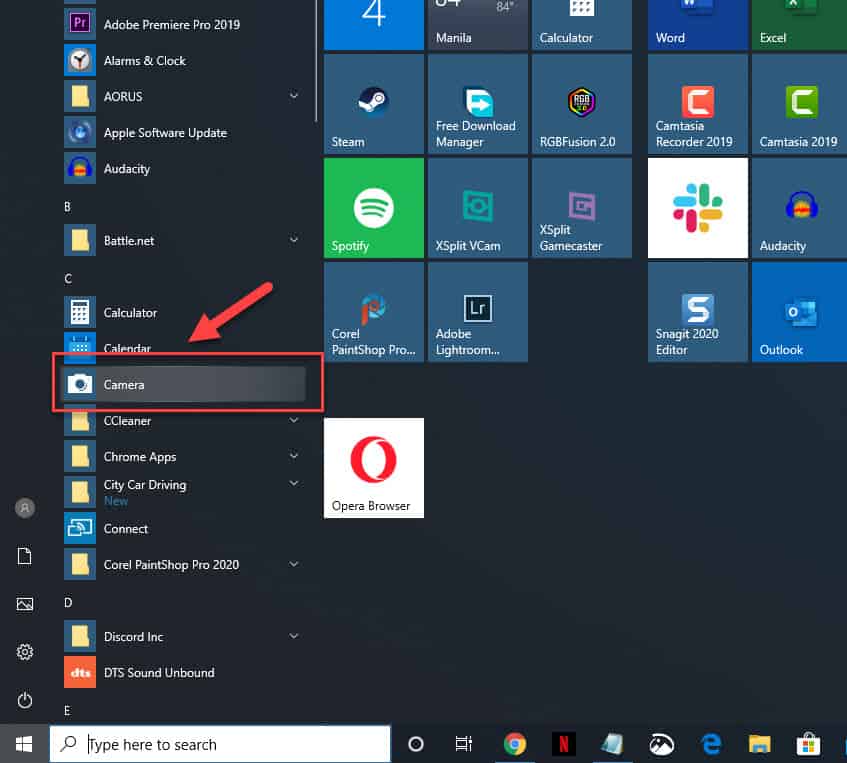
Task: Open Netflix from the taskbar
Action: (x=563, y=744)
